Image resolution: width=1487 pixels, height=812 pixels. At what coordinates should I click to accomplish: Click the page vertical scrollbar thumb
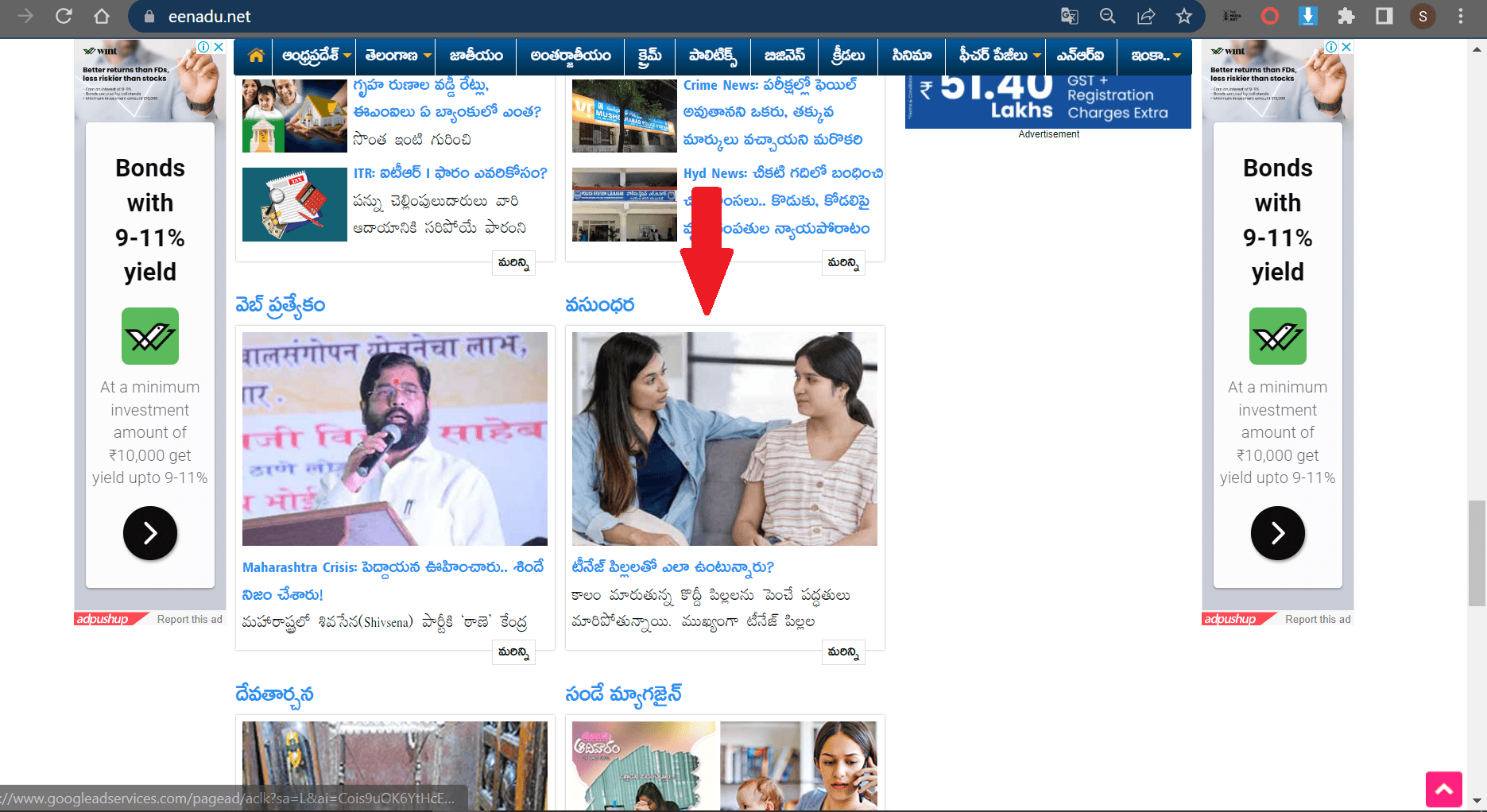[x=1477, y=554]
